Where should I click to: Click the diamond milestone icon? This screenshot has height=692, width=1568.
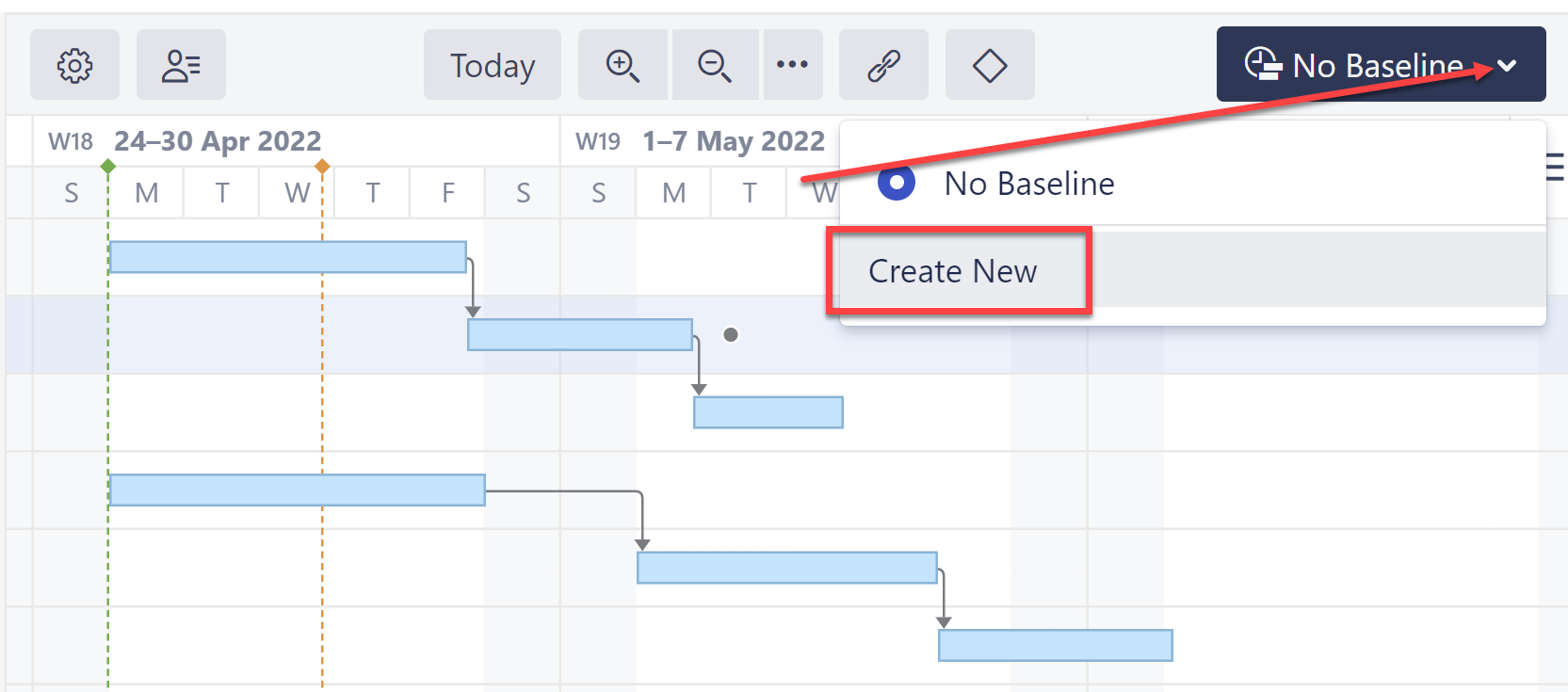pos(990,65)
